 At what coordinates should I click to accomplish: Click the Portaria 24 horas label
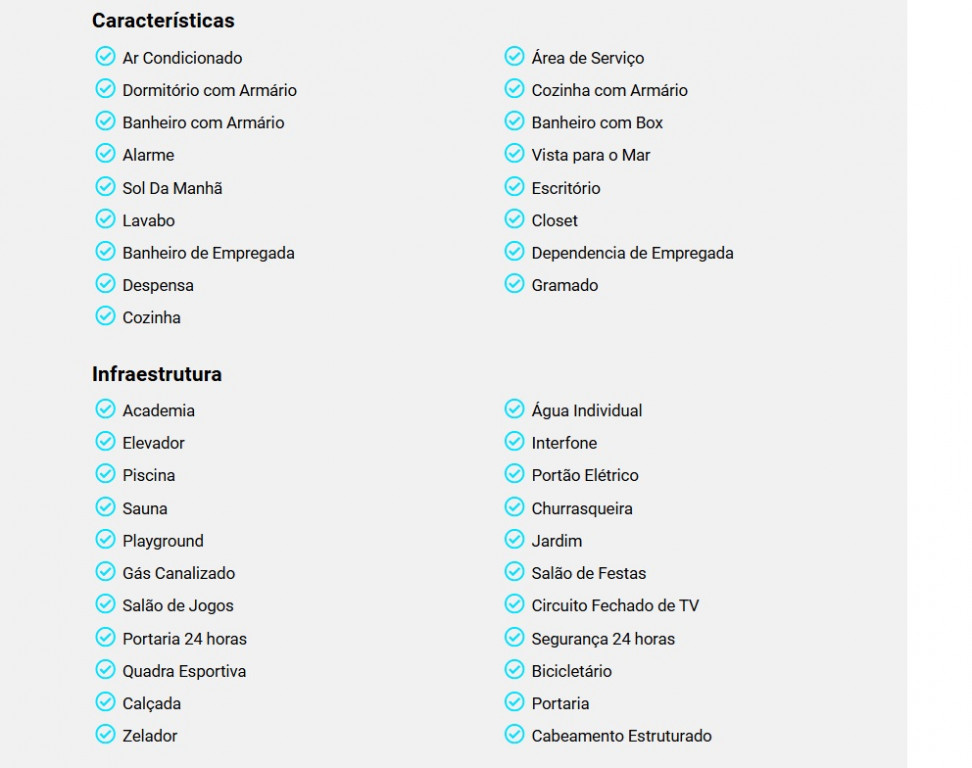point(184,639)
